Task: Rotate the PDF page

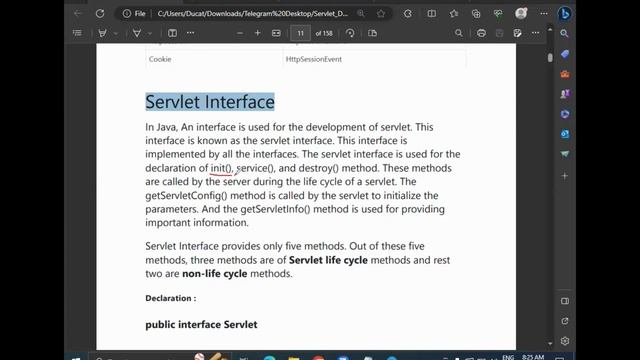Action: pyautogui.click(x=350, y=33)
